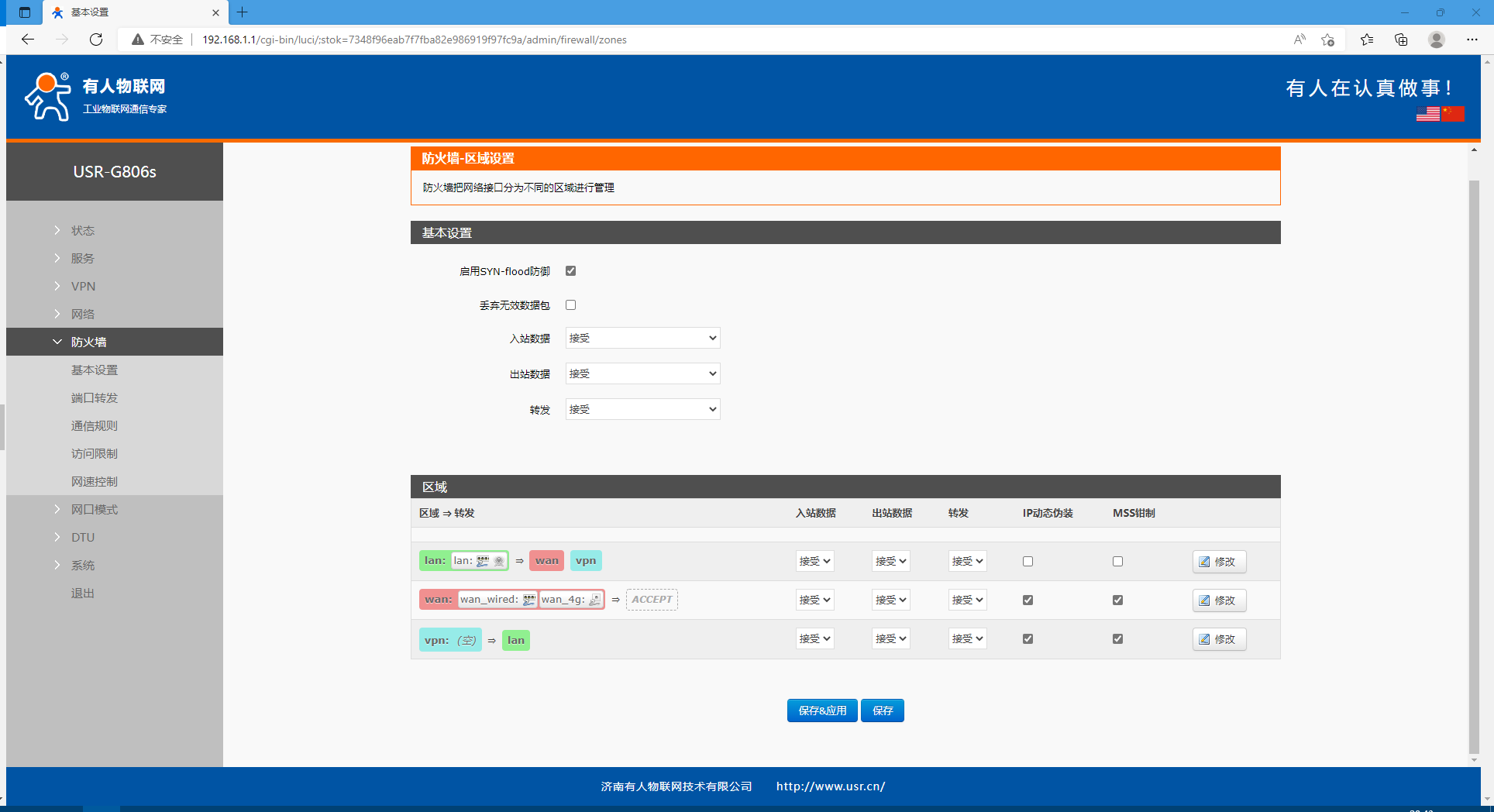This screenshot has width=1494, height=812.
Task: Click the 保存&应用 button
Action: click(x=821, y=710)
